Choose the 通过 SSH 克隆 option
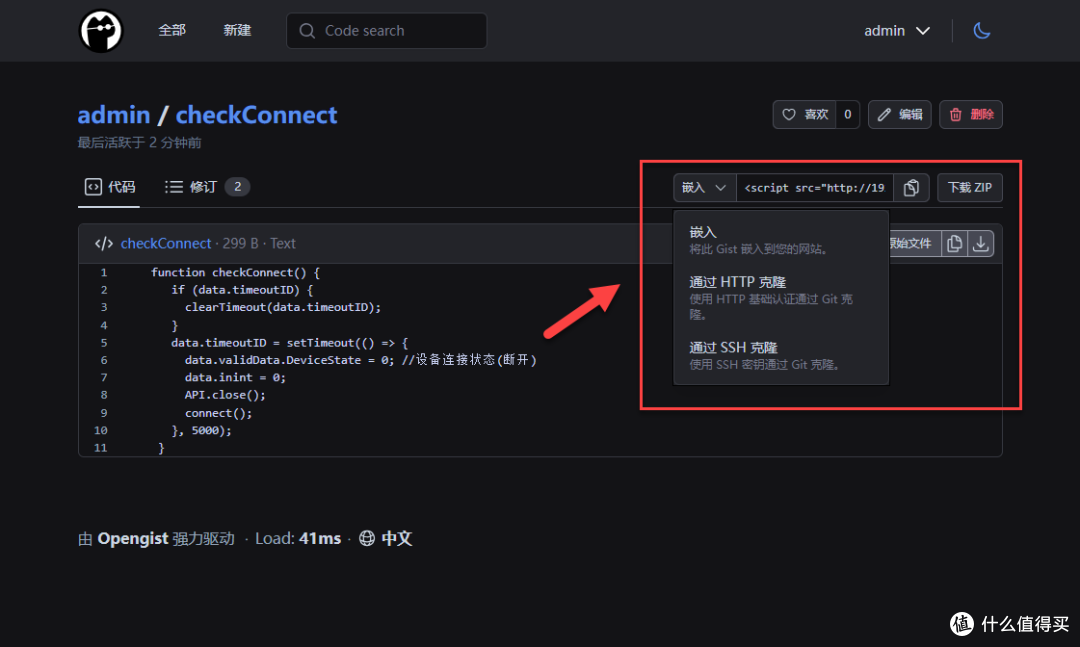Screen dimensions: 1080x647 tap(780, 356)
